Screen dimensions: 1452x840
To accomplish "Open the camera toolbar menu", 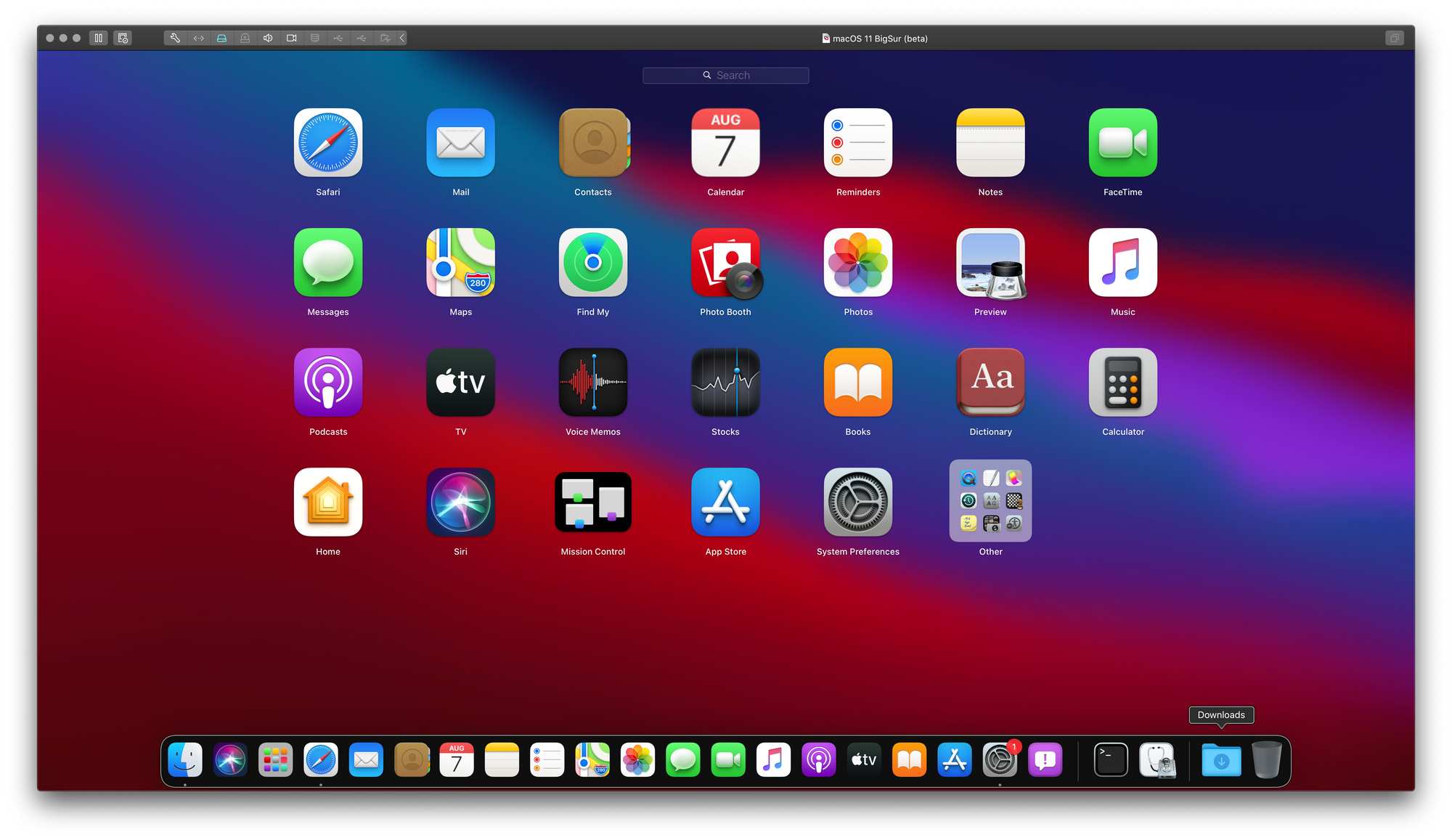I will point(291,38).
